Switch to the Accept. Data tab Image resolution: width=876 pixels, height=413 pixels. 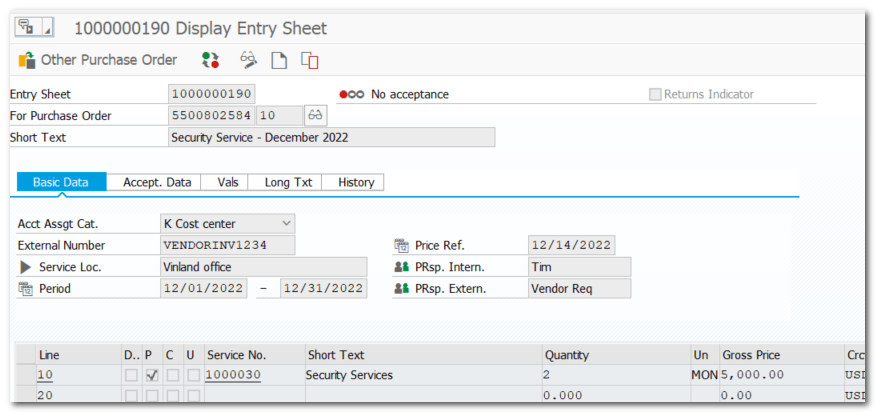tap(156, 182)
